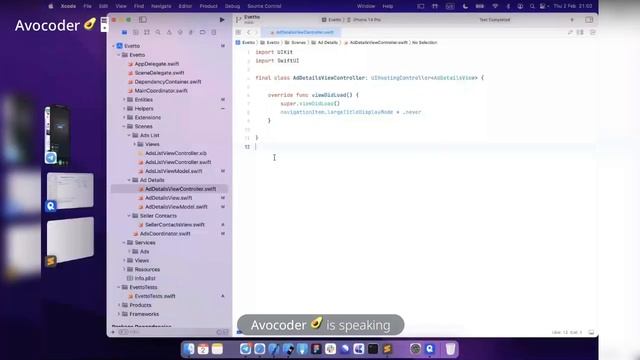This screenshot has width=640, height=360.
Task: Open Finder from the Dock
Action: [189, 349]
